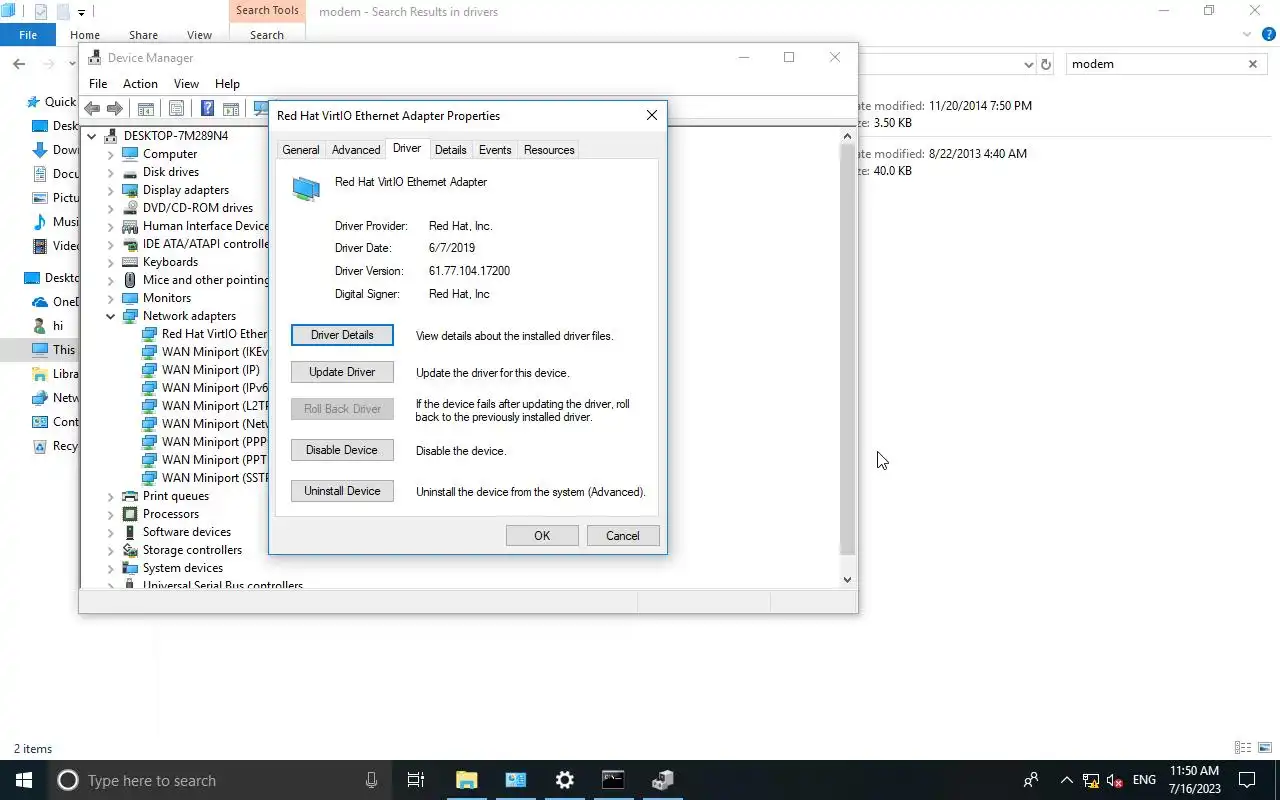Click the muted volume tray icon
Viewport: 1280px width, 800px height.
click(x=1115, y=780)
